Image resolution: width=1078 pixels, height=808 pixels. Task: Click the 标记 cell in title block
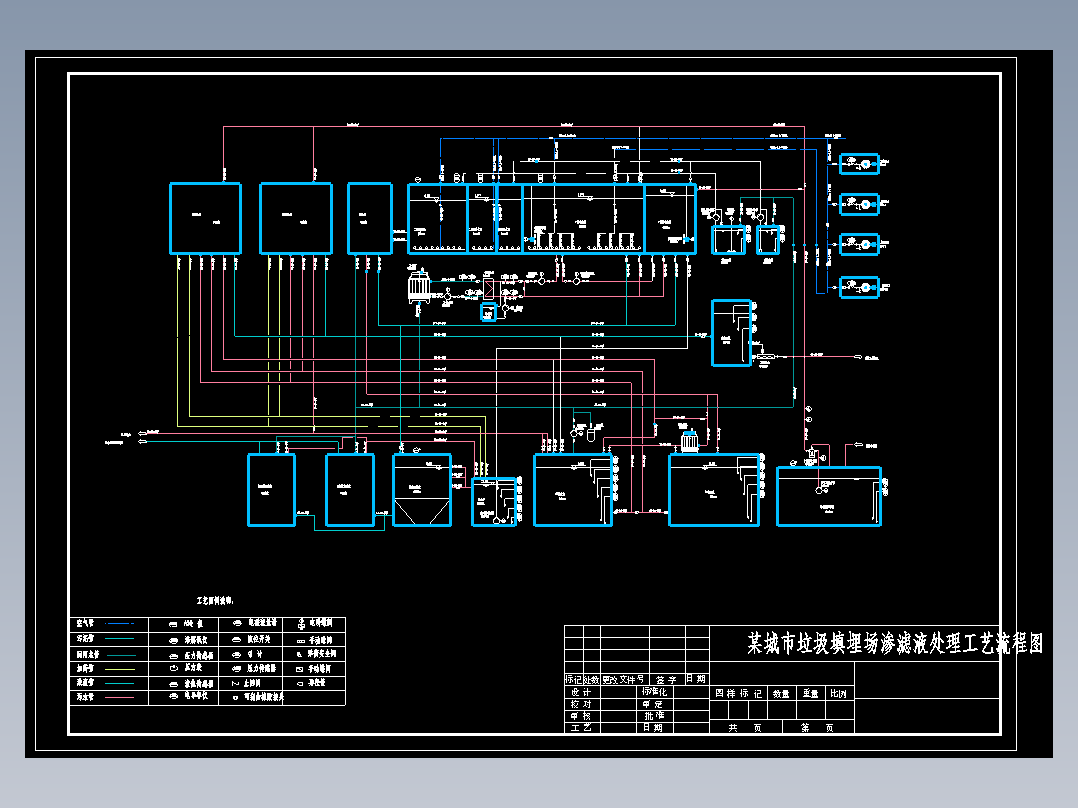tap(573, 679)
